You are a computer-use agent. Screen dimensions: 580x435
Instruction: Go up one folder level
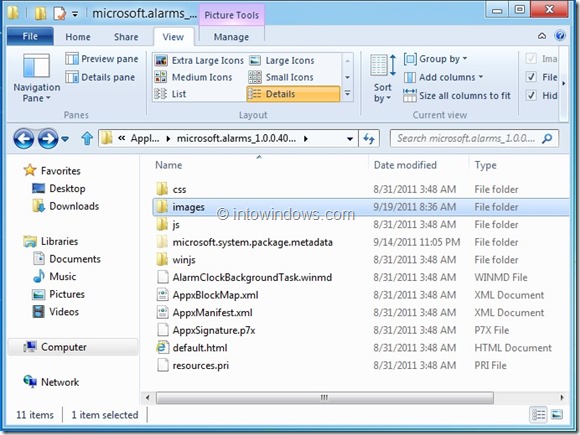tap(87, 139)
